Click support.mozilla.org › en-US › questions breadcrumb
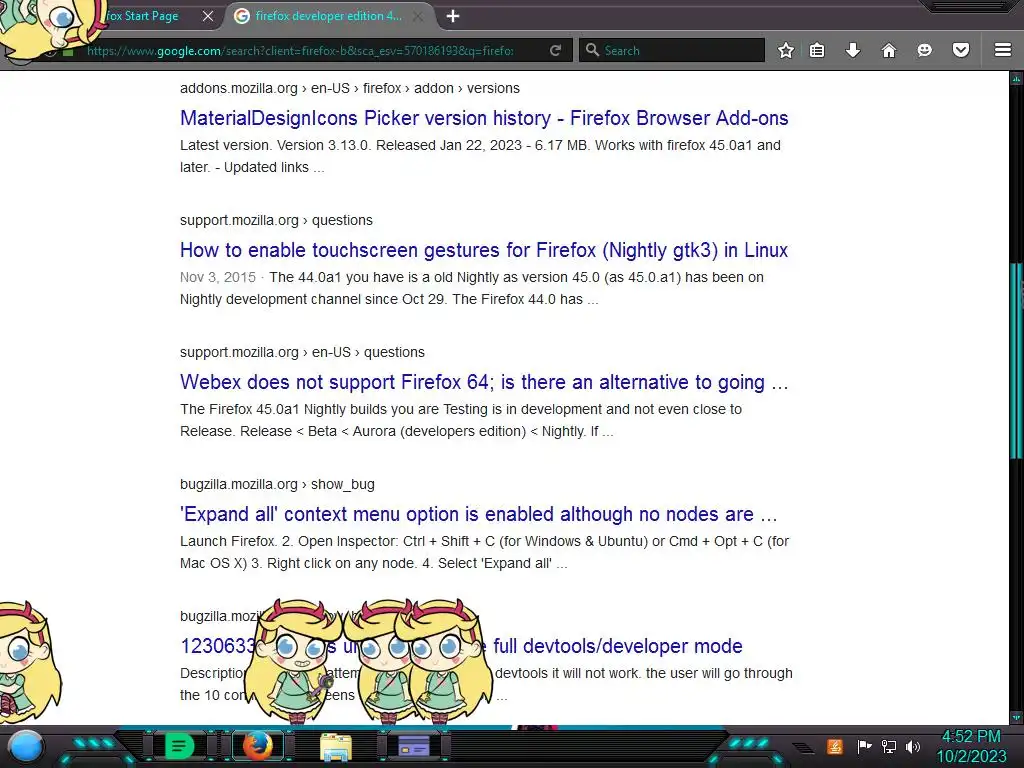1024x768 pixels. coord(302,352)
